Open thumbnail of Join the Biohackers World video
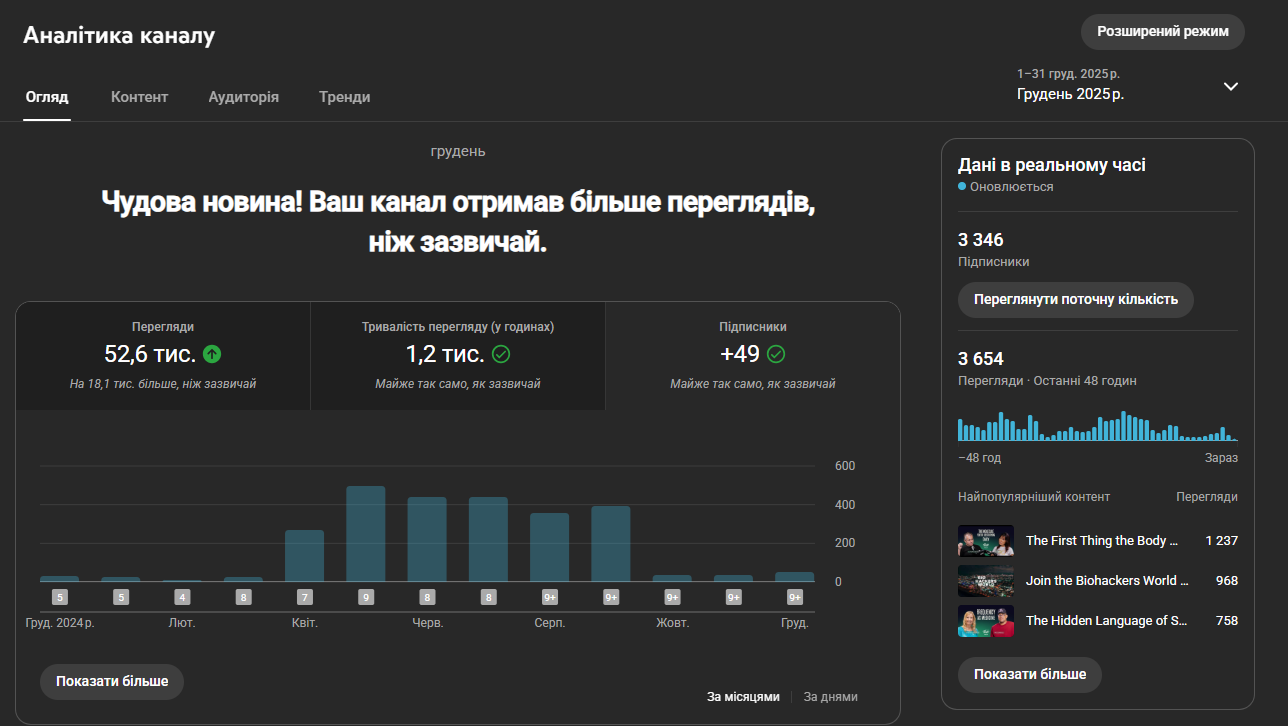 click(986, 581)
